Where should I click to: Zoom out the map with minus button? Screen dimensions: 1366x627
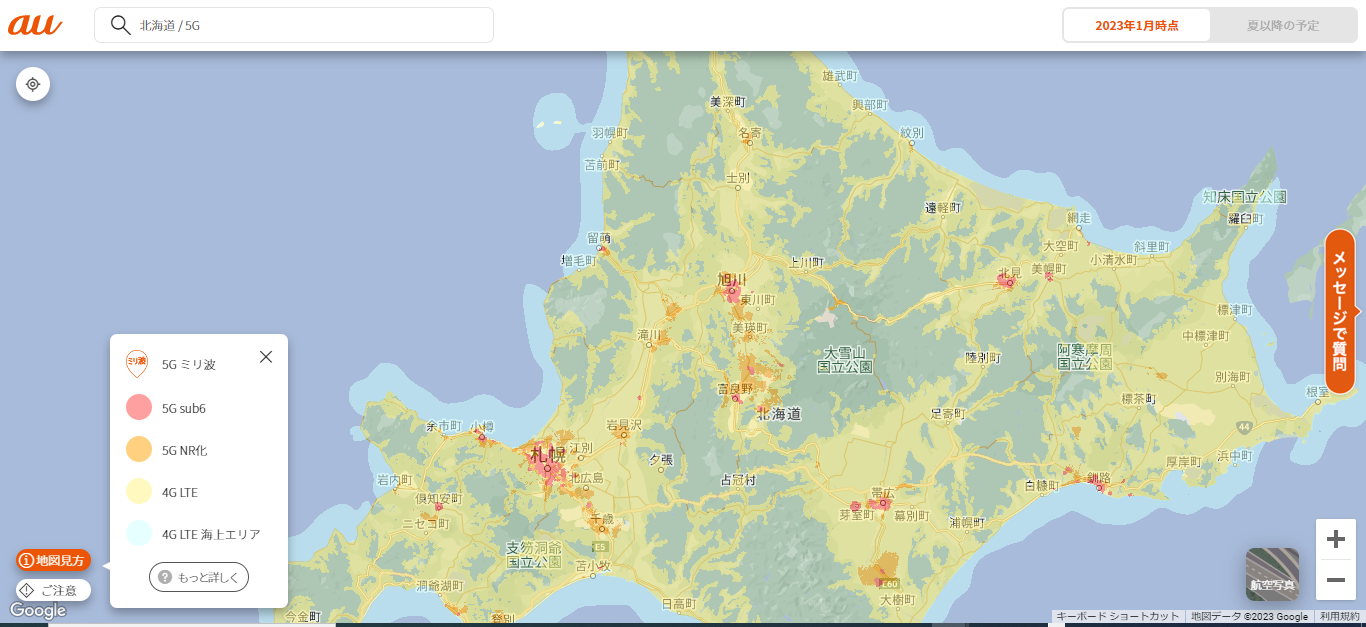pos(1335,580)
